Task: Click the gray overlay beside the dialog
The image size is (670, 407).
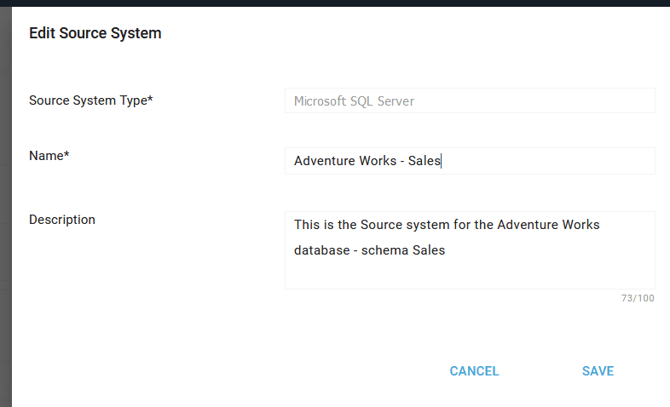Action: pyautogui.click(x=6, y=207)
